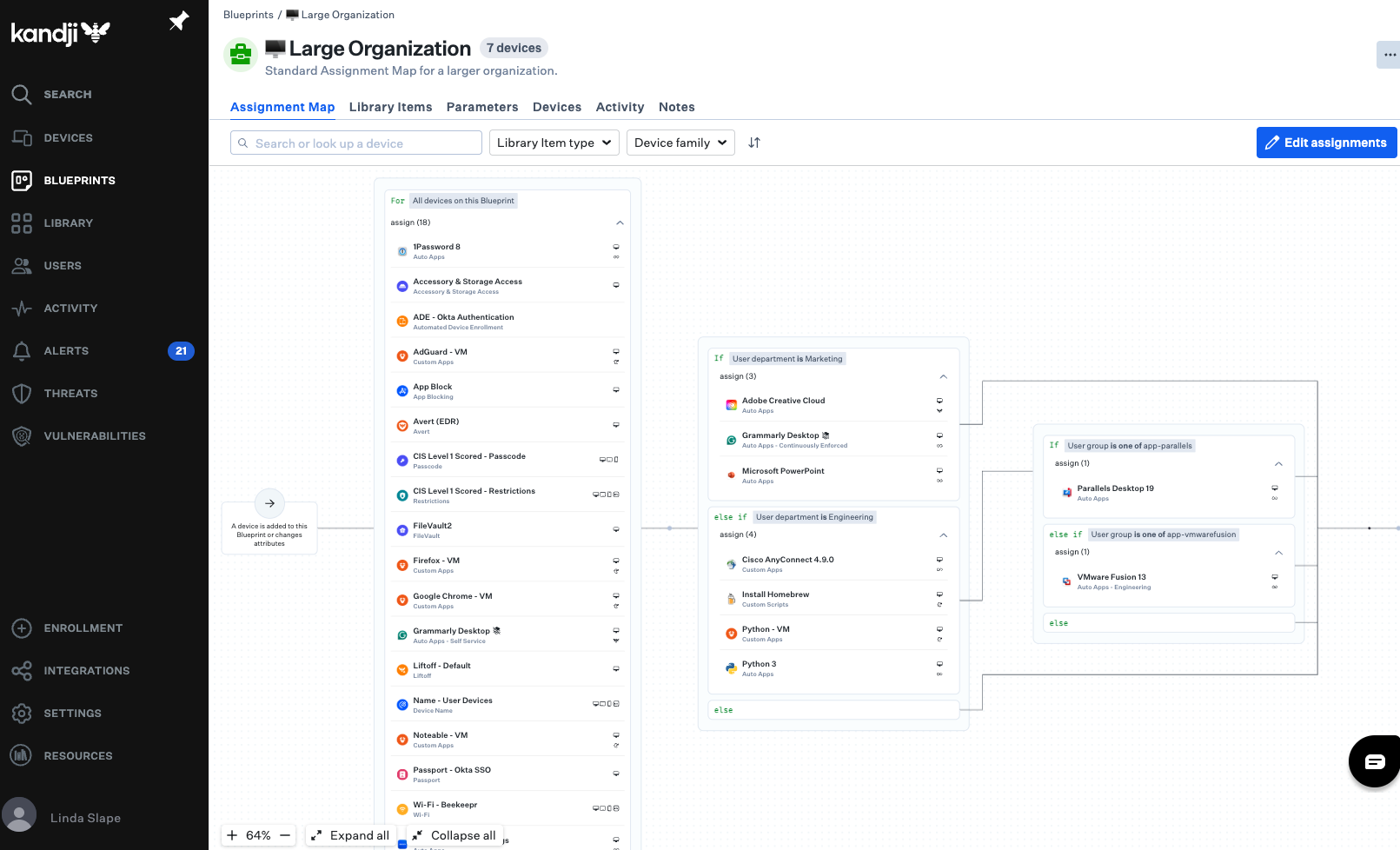This screenshot has width=1400, height=850.
Task: Switch to the Notes tab
Action: point(676,107)
